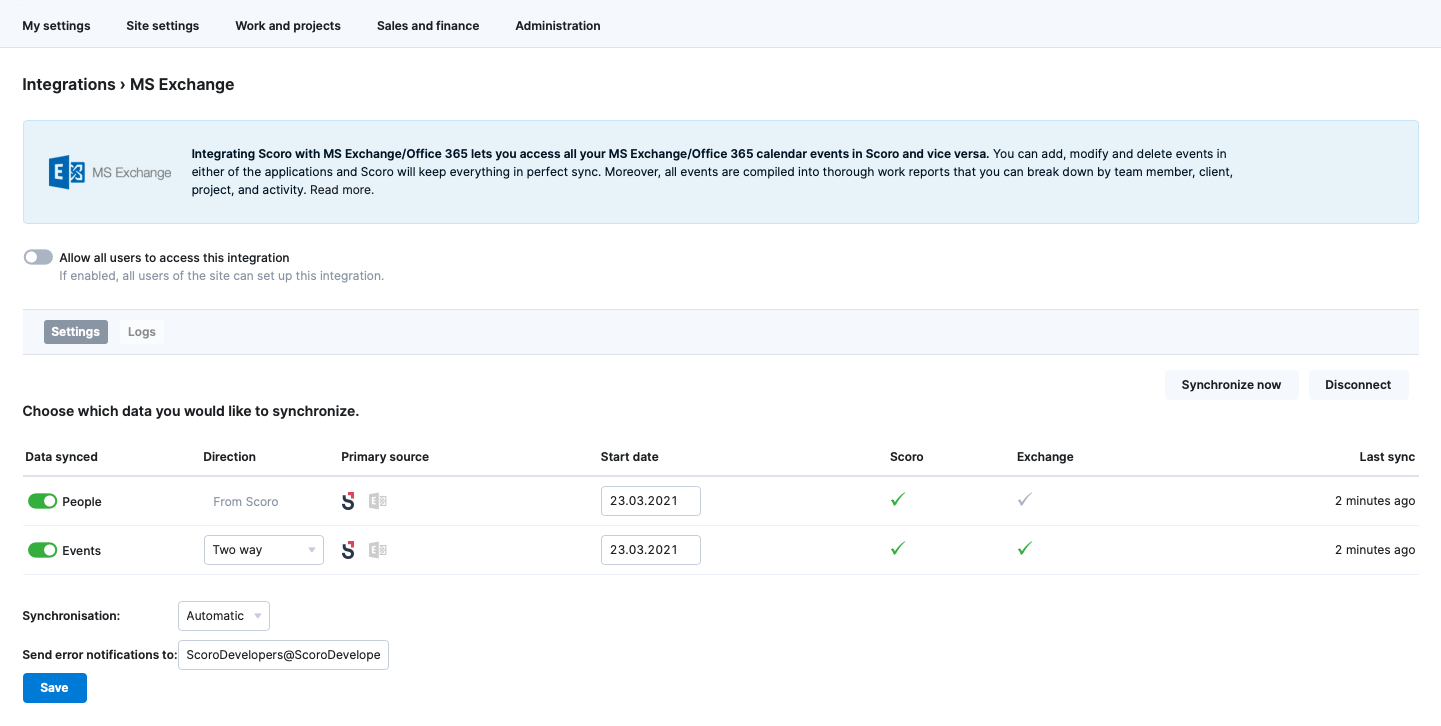
Task: Click Events last sync '2 minutes ago'
Action: pyautogui.click(x=1375, y=550)
